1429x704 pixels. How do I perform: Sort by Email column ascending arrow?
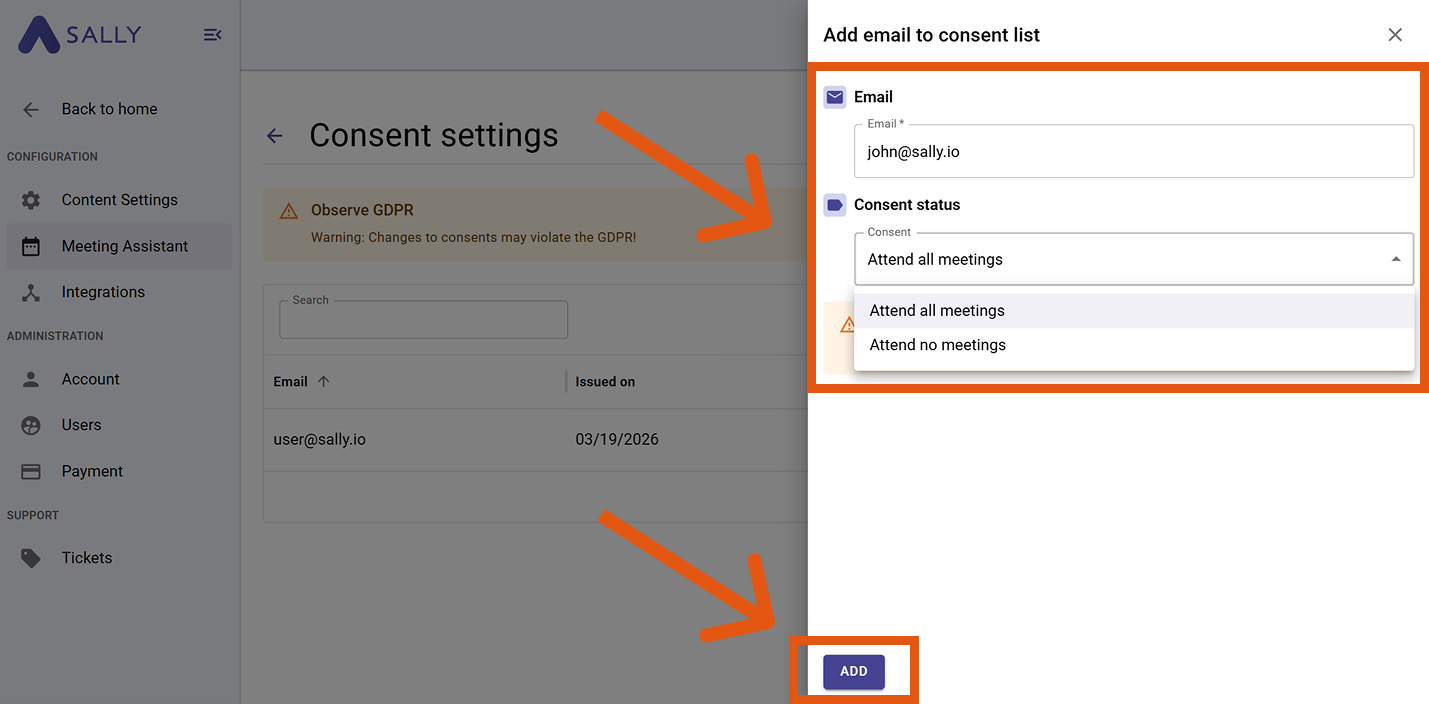[x=323, y=382]
